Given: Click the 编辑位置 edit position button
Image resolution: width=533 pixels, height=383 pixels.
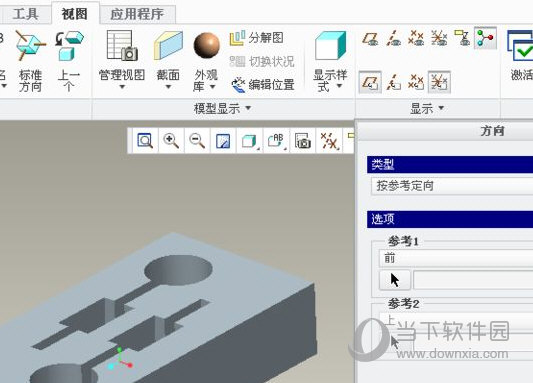Looking at the screenshot, I should [262, 85].
